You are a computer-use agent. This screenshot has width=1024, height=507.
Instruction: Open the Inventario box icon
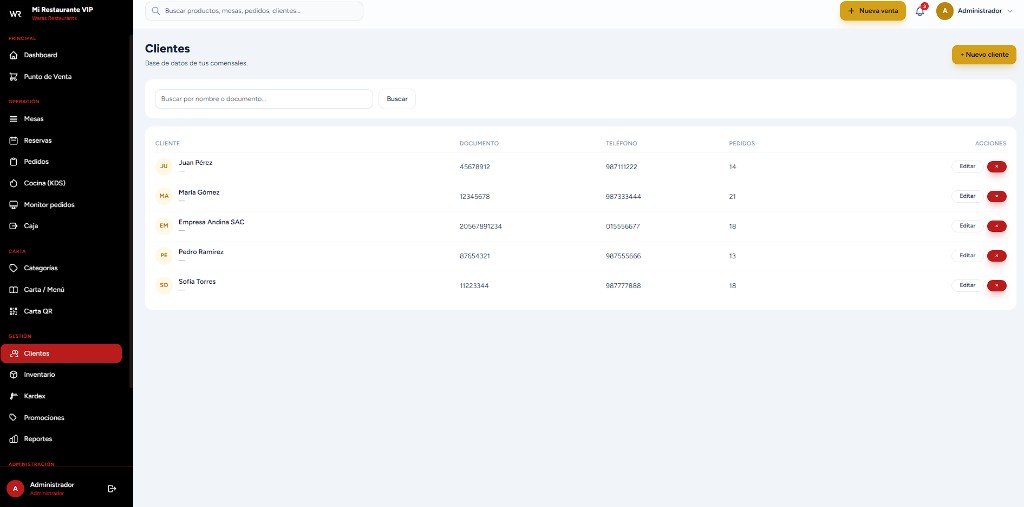[13, 375]
